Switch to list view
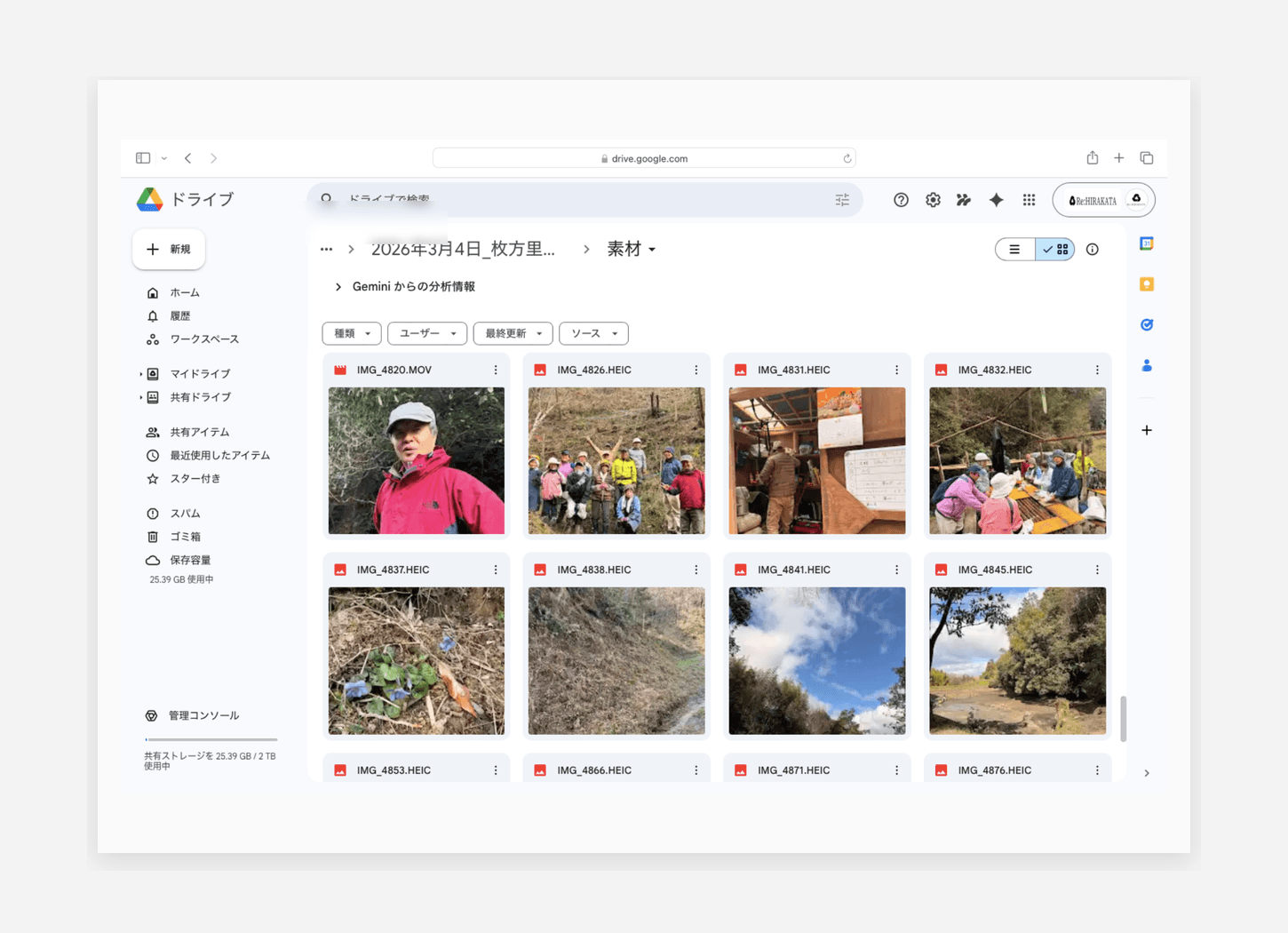This screenshot has height=933, width=1288. coord(1014,249)
